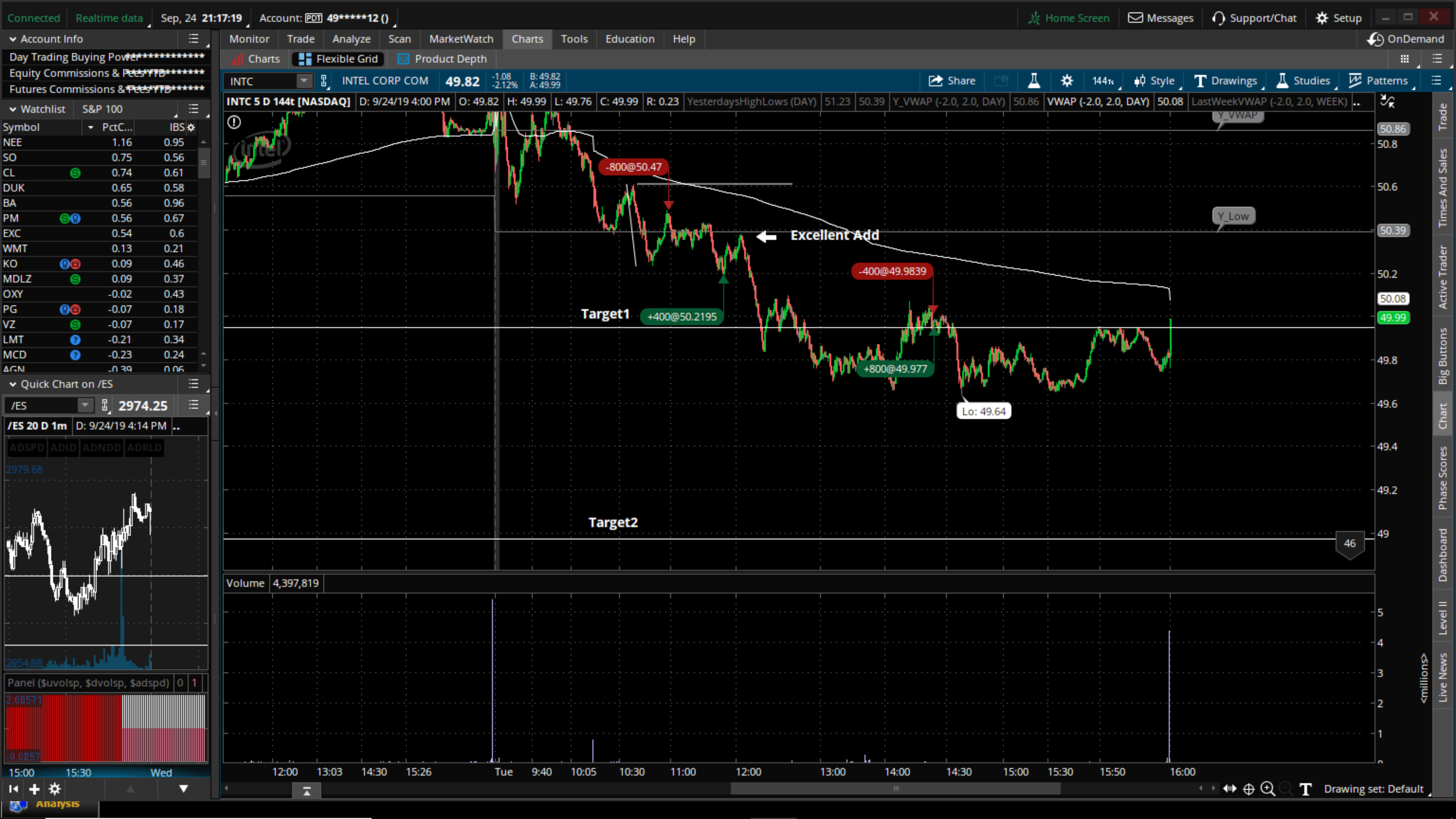Click the blue question icon beside LMT
The width and height of the screenshot is (1456, 819).
point(75,340)
